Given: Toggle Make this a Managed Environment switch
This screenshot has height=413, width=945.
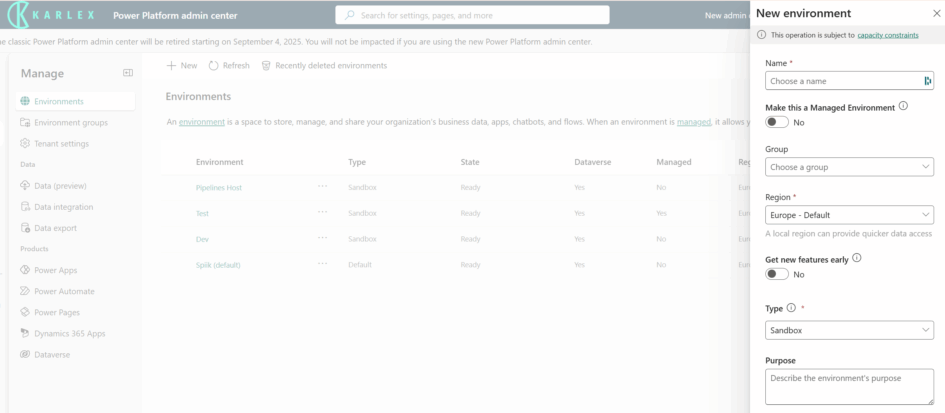Looking at the screenshot, I should pyautogui.click(x=777, y=122).
